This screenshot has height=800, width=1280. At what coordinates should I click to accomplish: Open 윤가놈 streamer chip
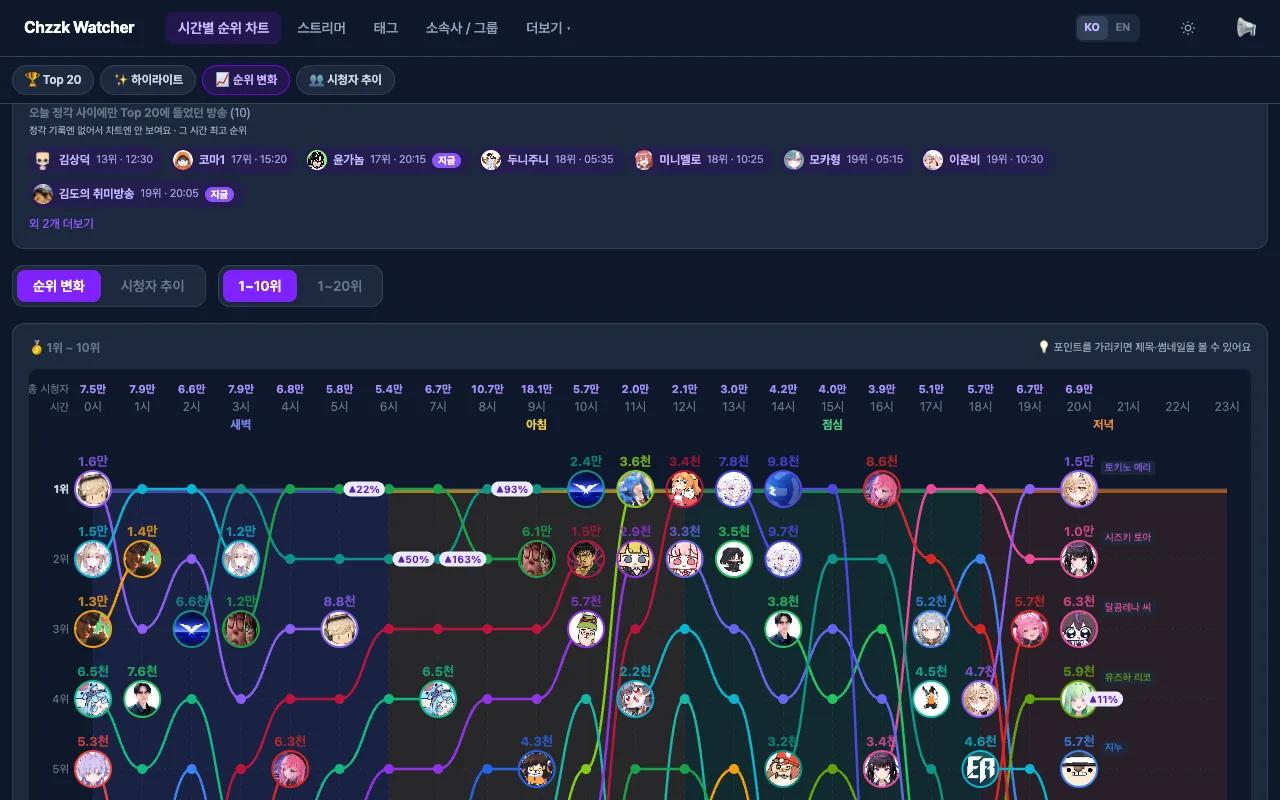coord(384,160)
